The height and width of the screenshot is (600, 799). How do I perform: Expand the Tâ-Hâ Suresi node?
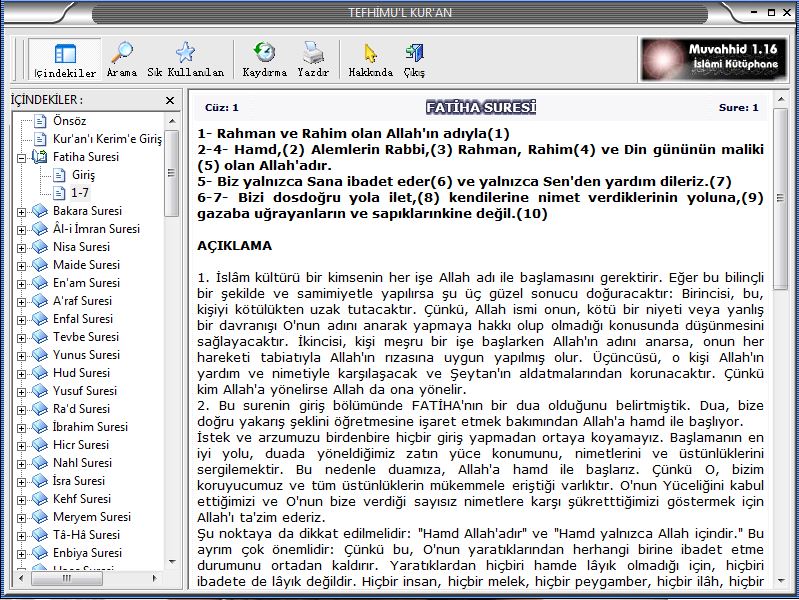point(21,536)
